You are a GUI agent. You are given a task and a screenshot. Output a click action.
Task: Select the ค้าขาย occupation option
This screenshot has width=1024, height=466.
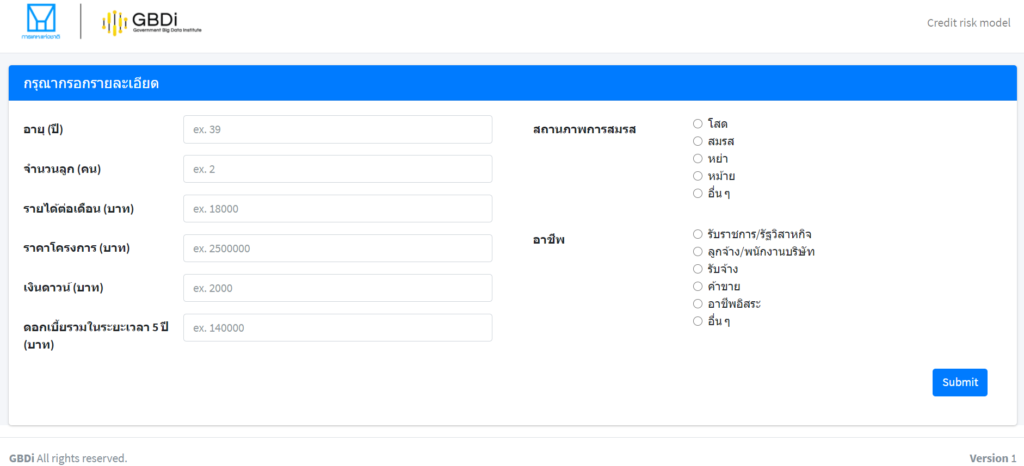(x=698, y=286)
